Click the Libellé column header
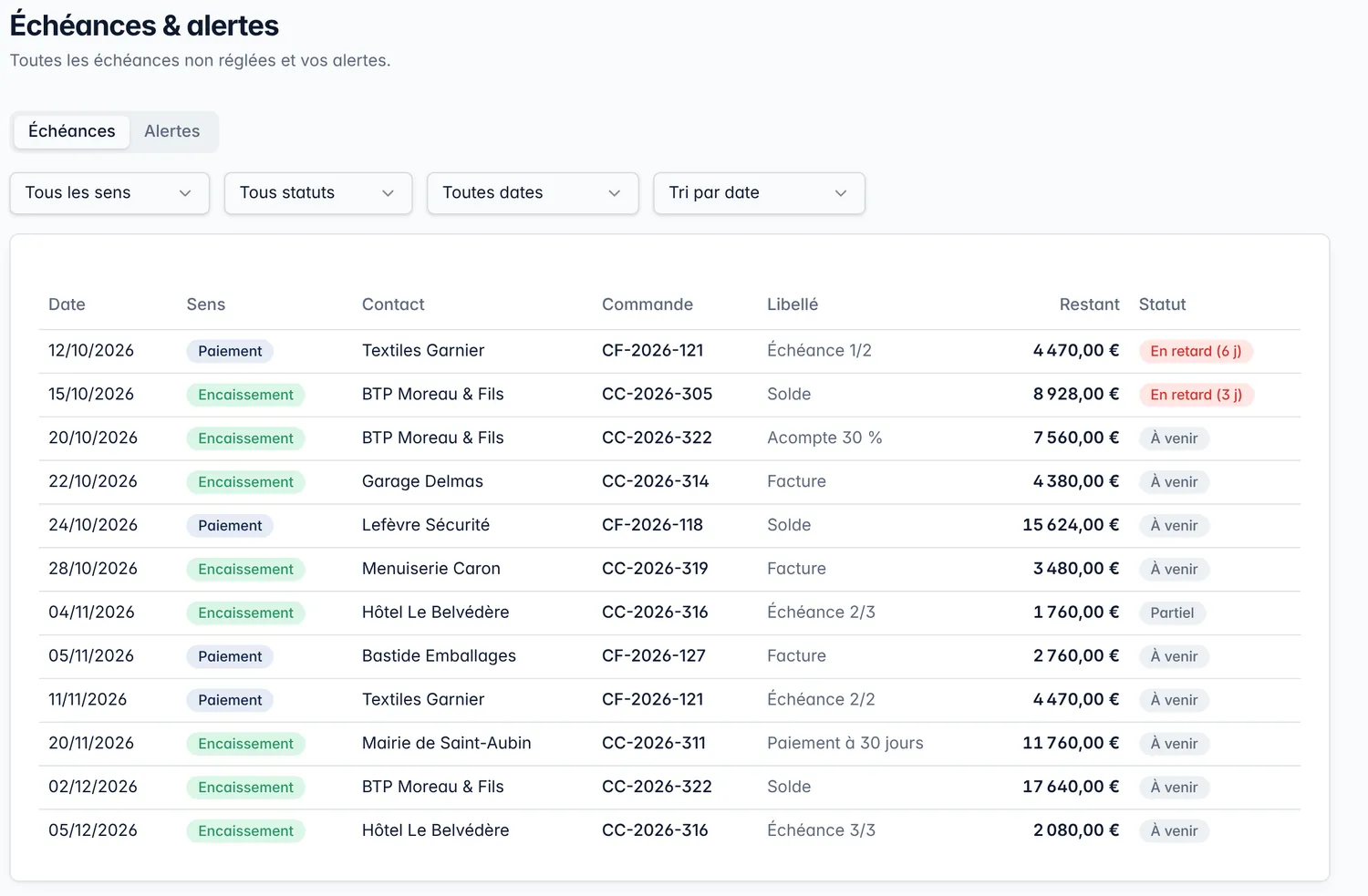 point(793,304)
